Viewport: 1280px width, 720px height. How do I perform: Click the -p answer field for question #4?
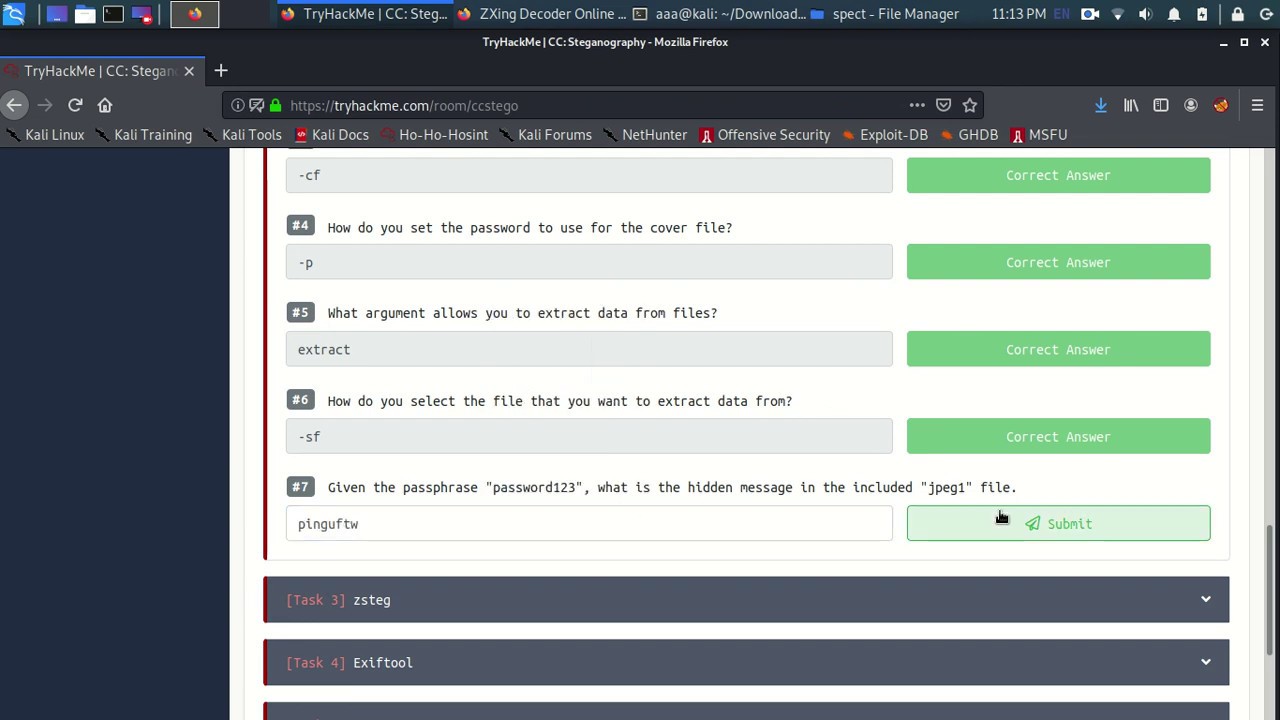[x=589, y=262]
